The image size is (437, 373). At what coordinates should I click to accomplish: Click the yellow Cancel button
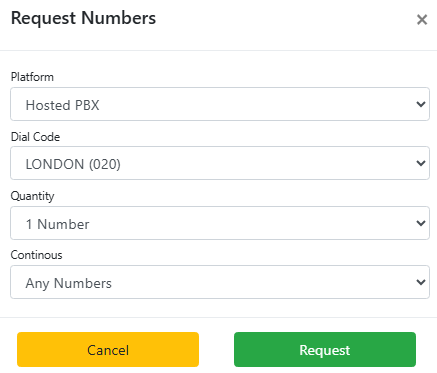pos(108,350)
